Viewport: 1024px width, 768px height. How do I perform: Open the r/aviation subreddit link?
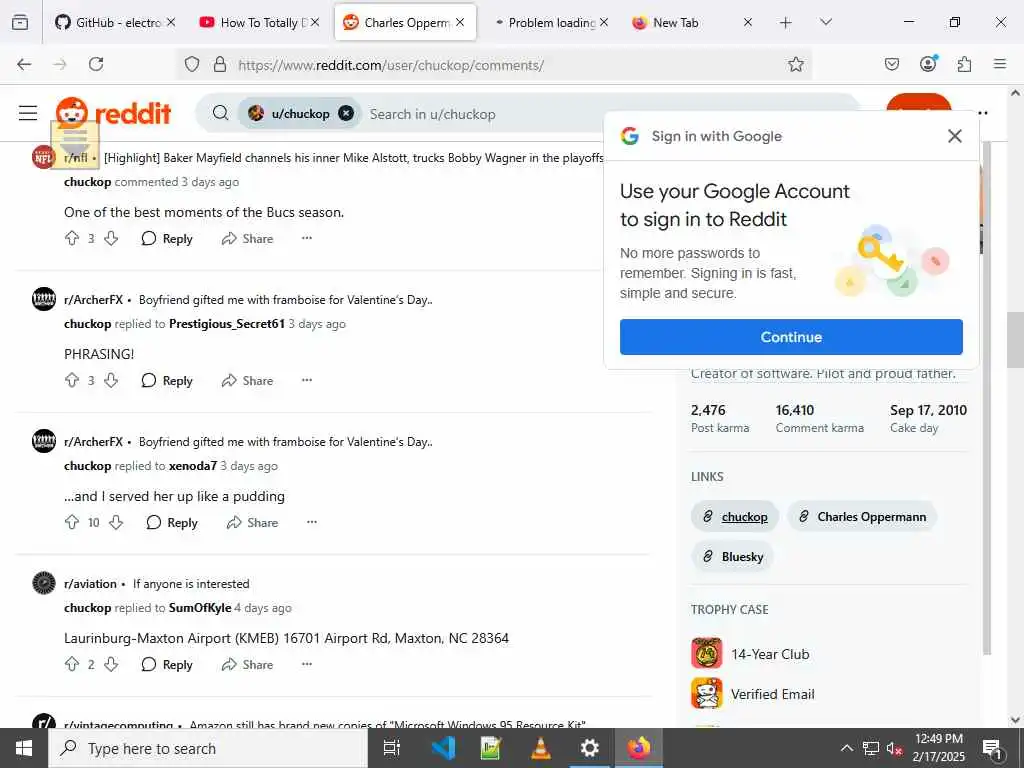point(90,584)
